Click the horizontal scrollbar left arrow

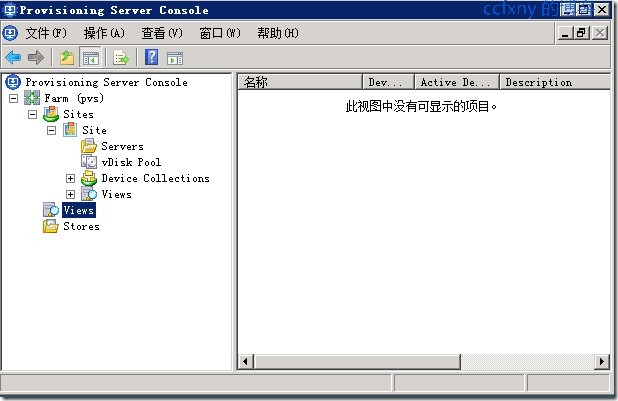tap(246, 361)
